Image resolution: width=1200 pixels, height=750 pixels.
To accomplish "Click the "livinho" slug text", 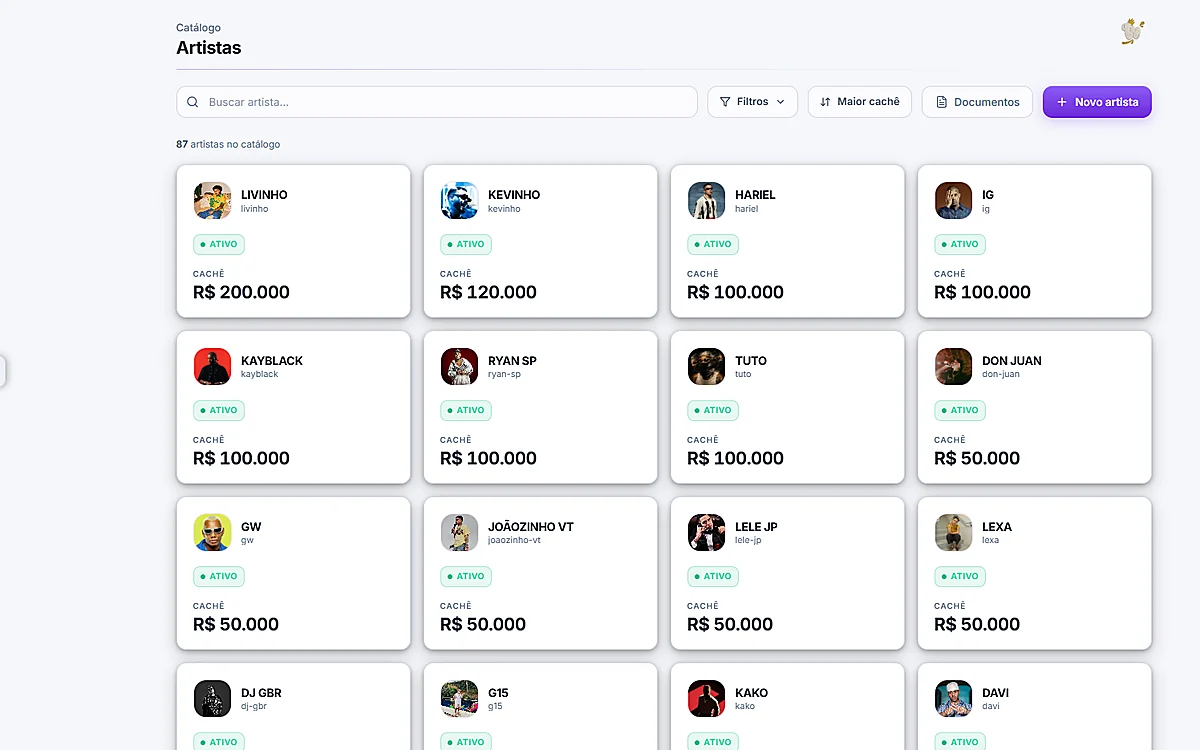I will (255, 209).
